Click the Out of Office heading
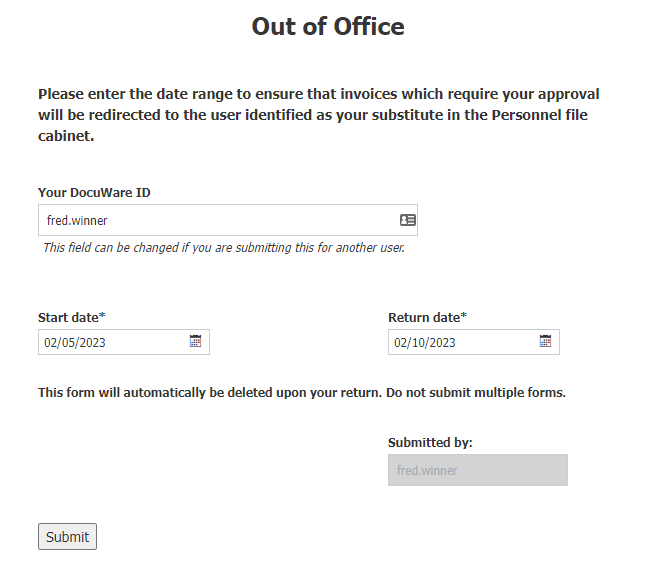 click(x=328, y=26)
